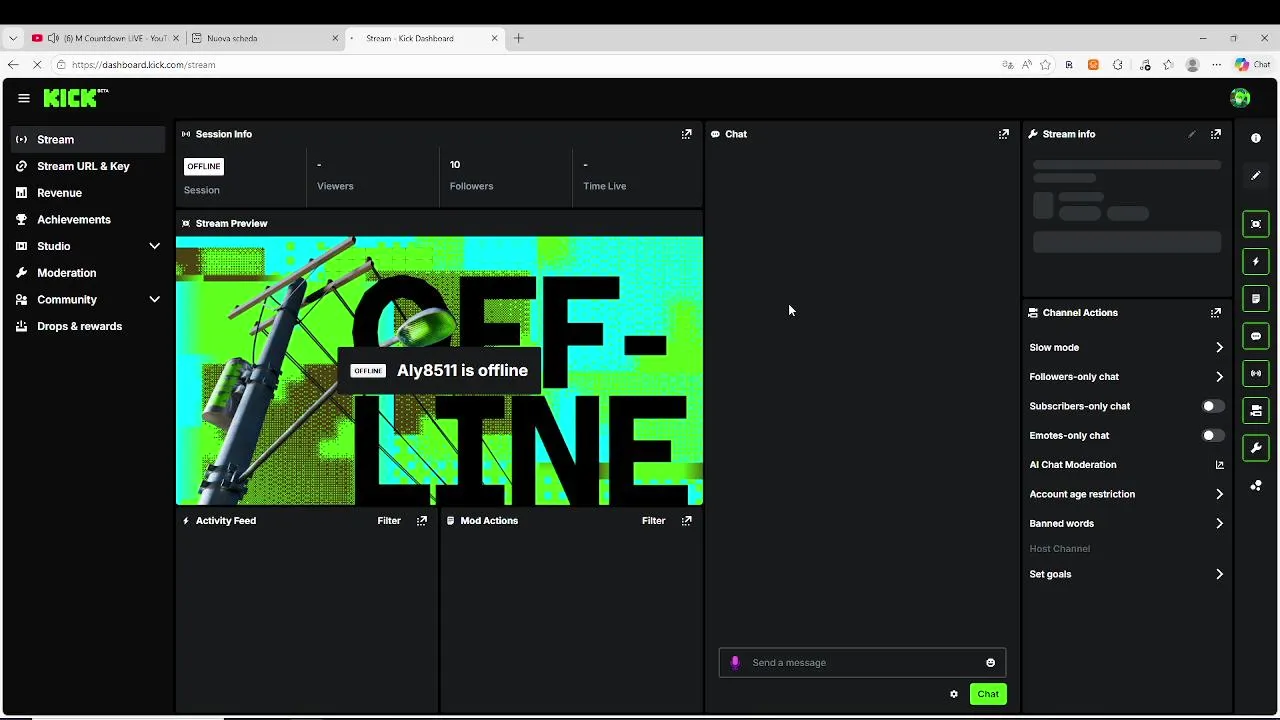1280x720 pixels.
Task: Edit stream info with the pencil icon
Action: pyautogui.click(x=1191, y=134)
